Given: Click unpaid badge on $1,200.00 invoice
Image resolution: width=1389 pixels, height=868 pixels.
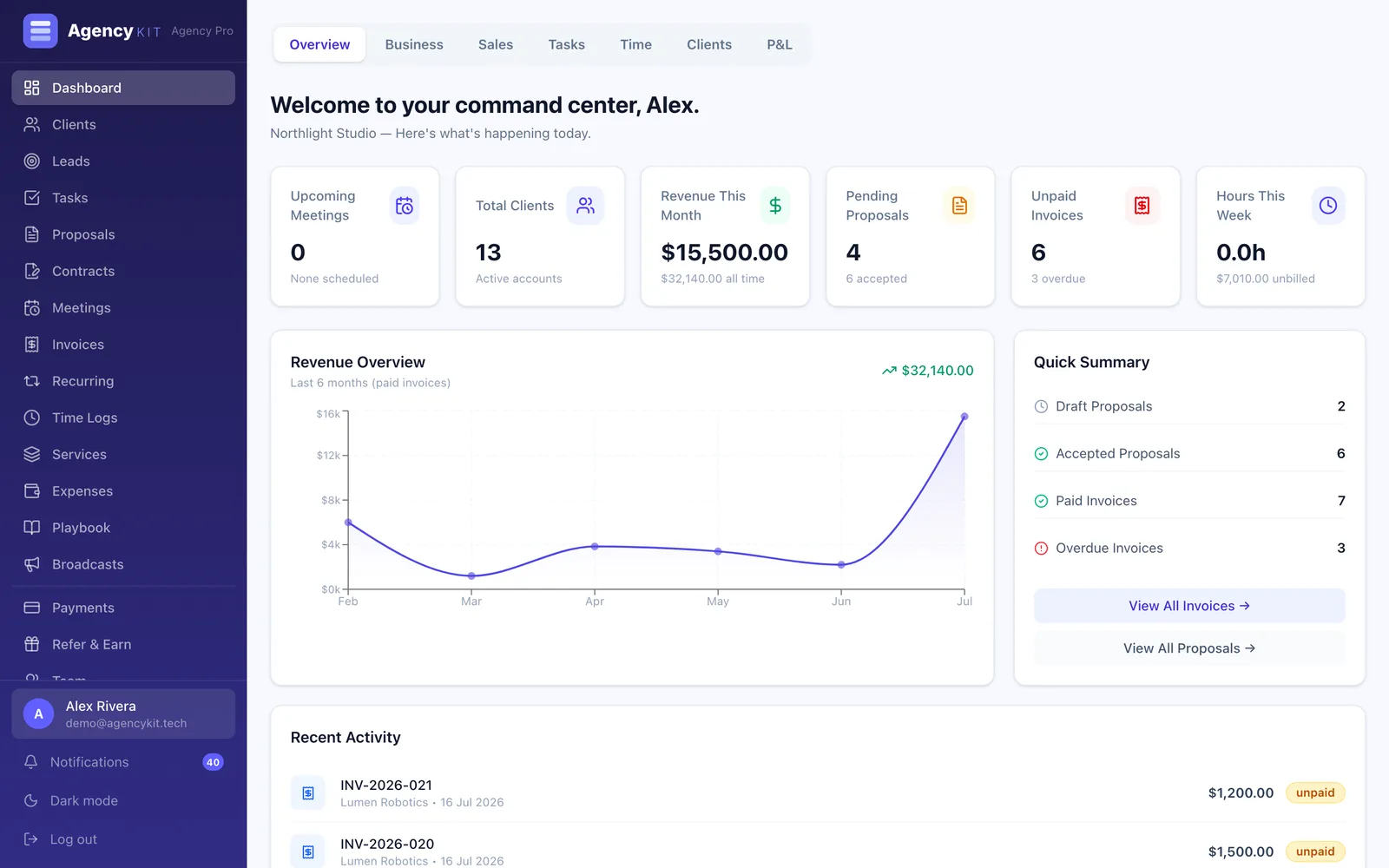Looking at the screenshot, I should 1315,792.
